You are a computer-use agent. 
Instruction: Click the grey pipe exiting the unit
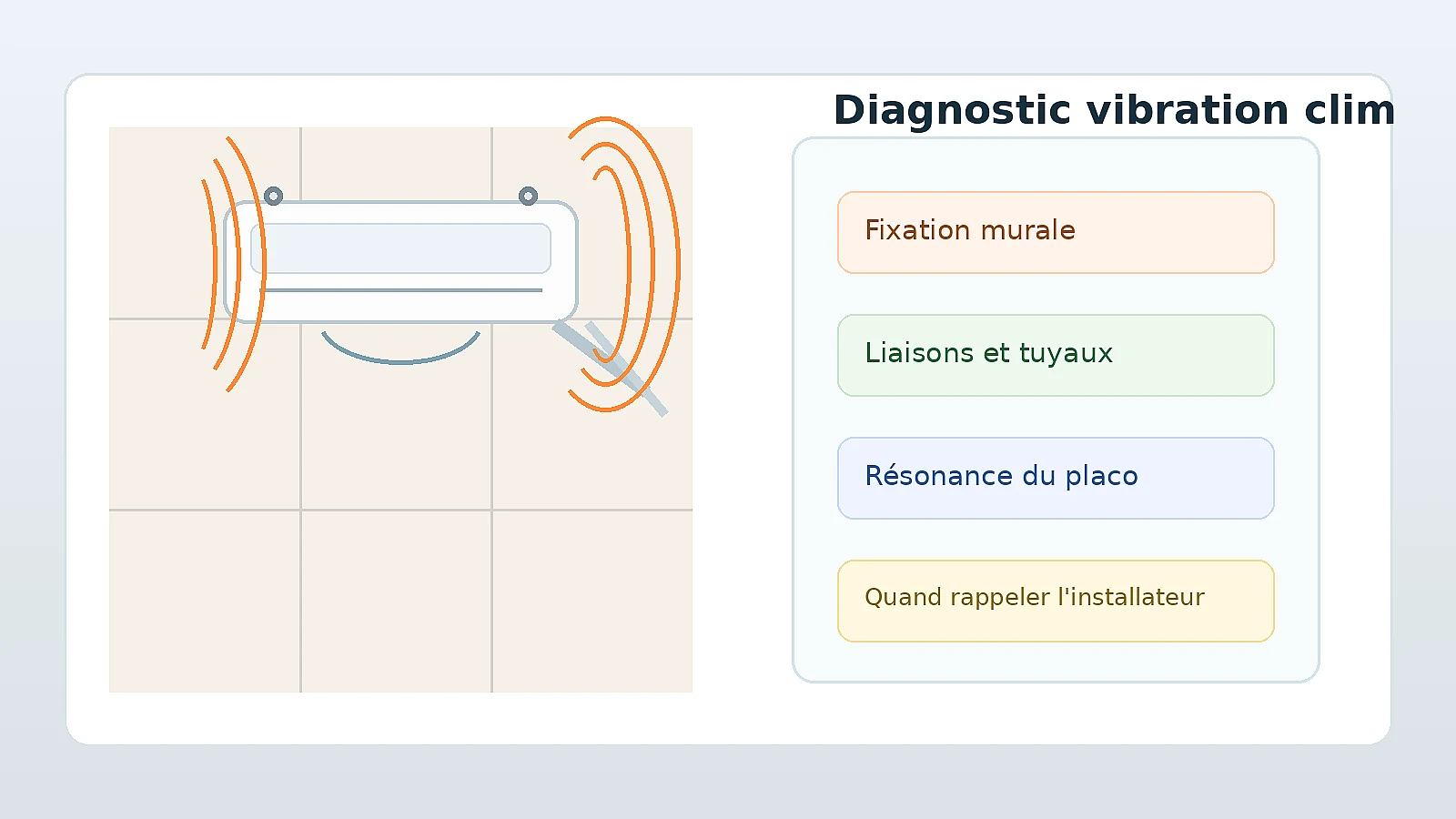coord(612,366)
